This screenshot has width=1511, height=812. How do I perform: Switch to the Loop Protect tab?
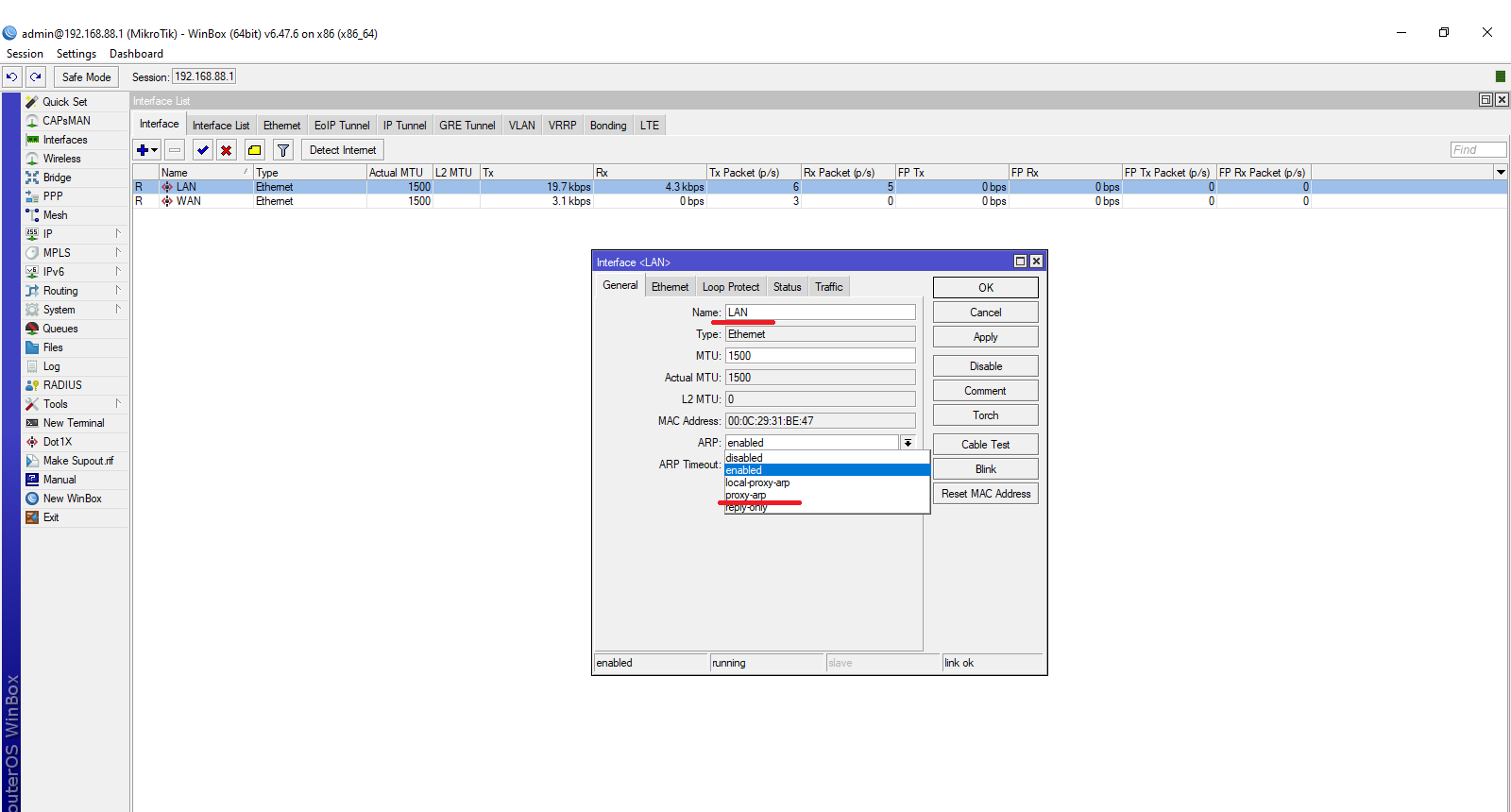tap(730, 287)
